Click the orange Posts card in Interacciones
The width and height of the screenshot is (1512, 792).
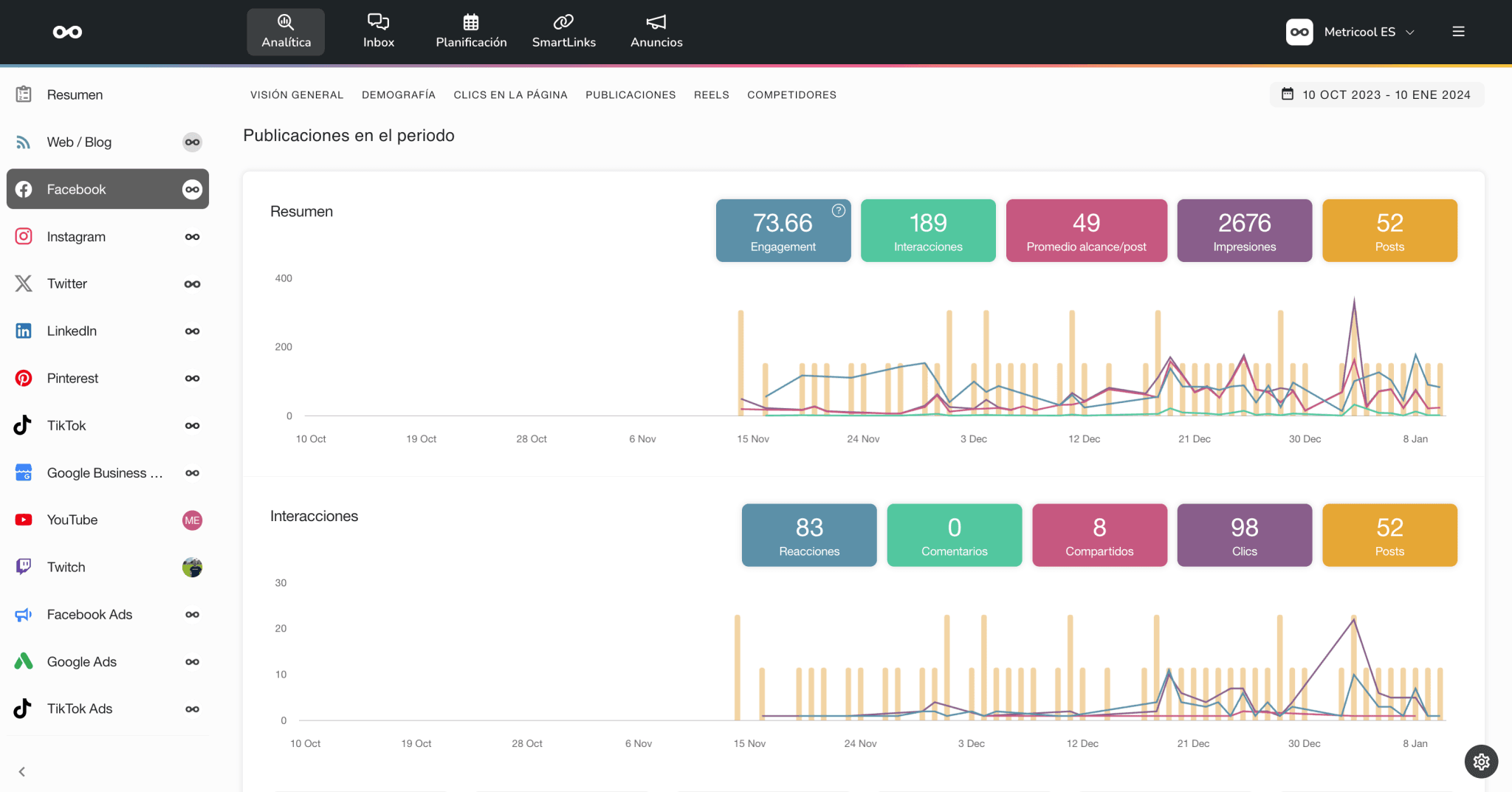(x=1389, y=535)
